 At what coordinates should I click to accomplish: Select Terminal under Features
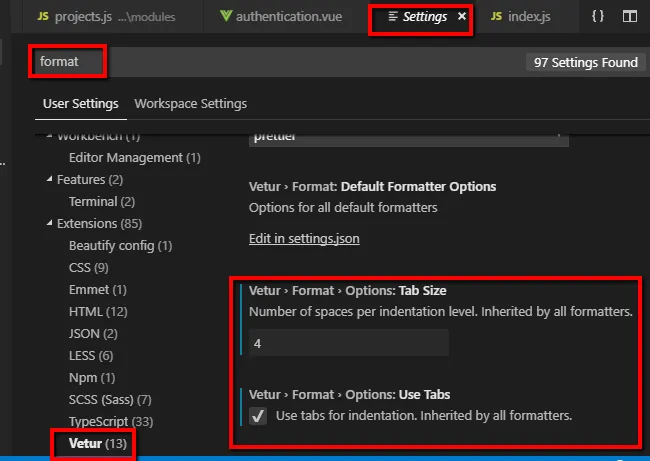(x=93, y=201)
